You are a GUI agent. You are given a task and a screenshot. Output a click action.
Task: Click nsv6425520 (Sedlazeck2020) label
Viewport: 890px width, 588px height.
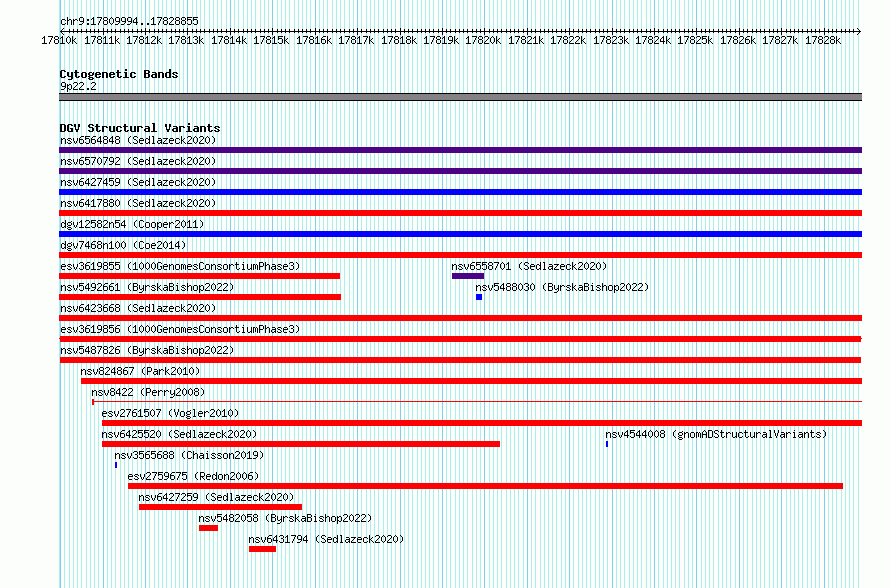(x=179, y=434)
